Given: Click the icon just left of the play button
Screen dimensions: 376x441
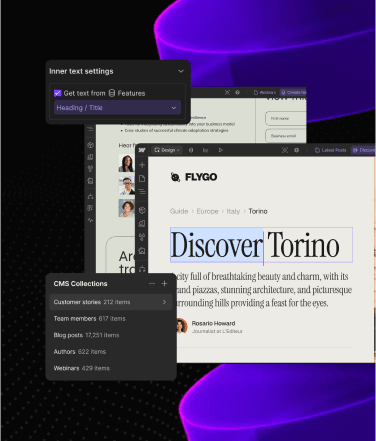Looking at the screenshot, I should pyautogui.click(x=205, y=150).
